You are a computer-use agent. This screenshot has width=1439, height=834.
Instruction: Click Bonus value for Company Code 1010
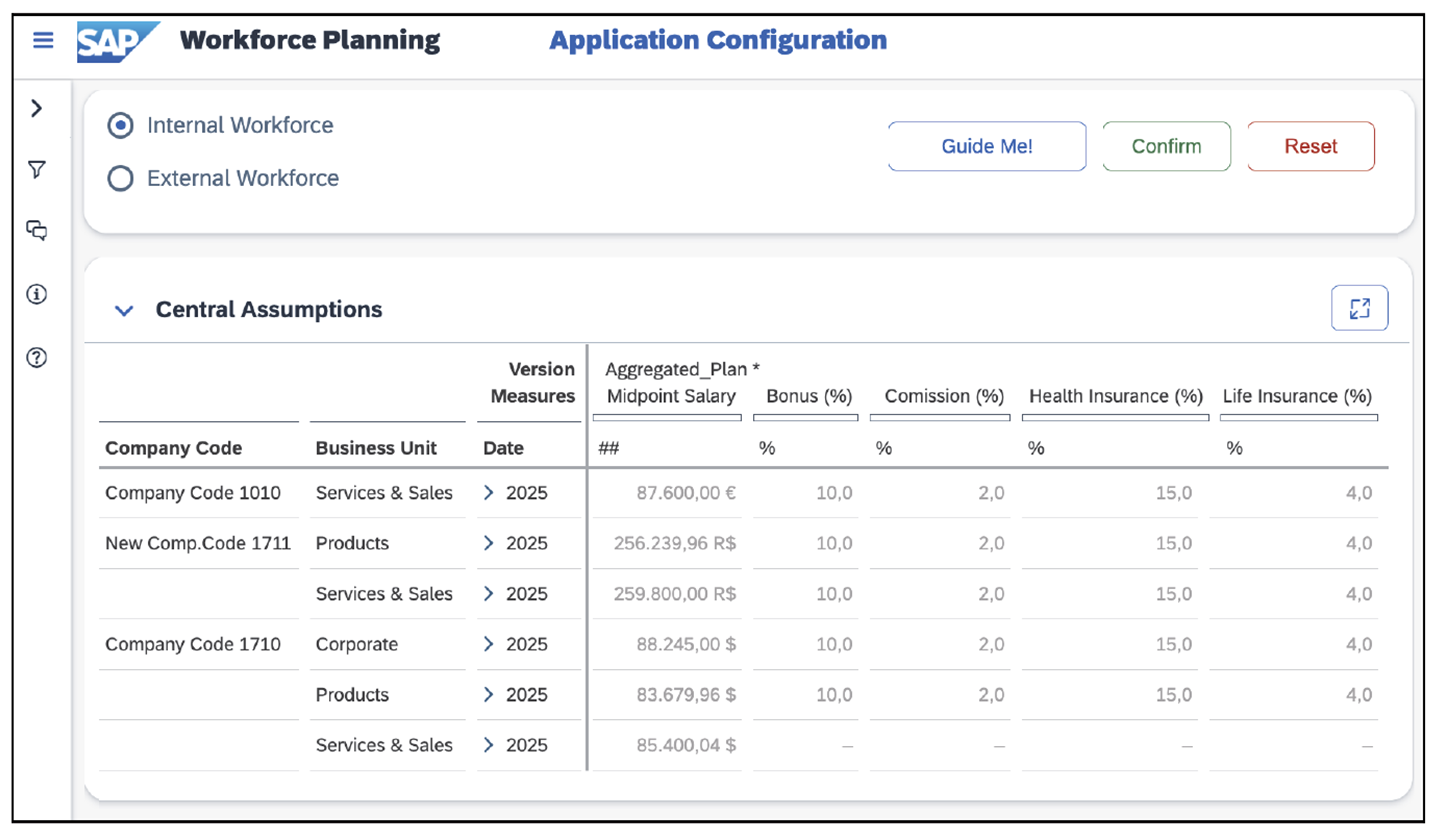point(835,493)
